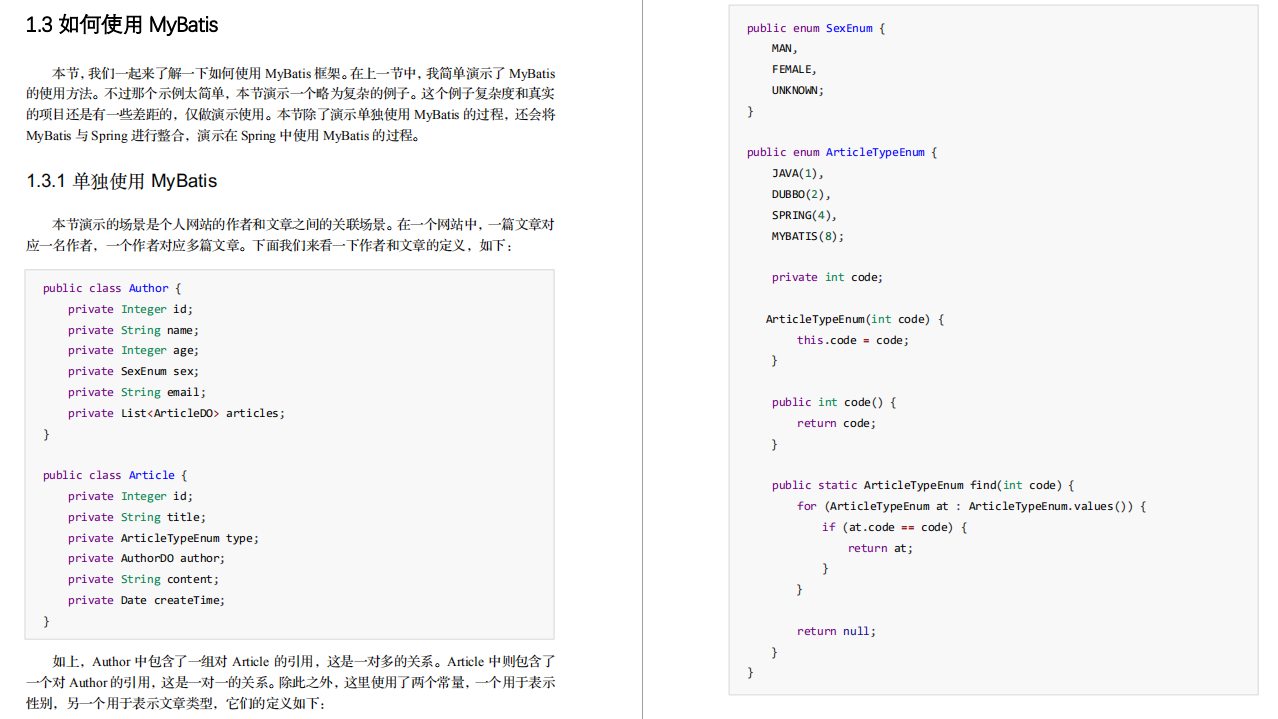
Task: Click the line "this.code = code;"
Action: coord(853,340)
